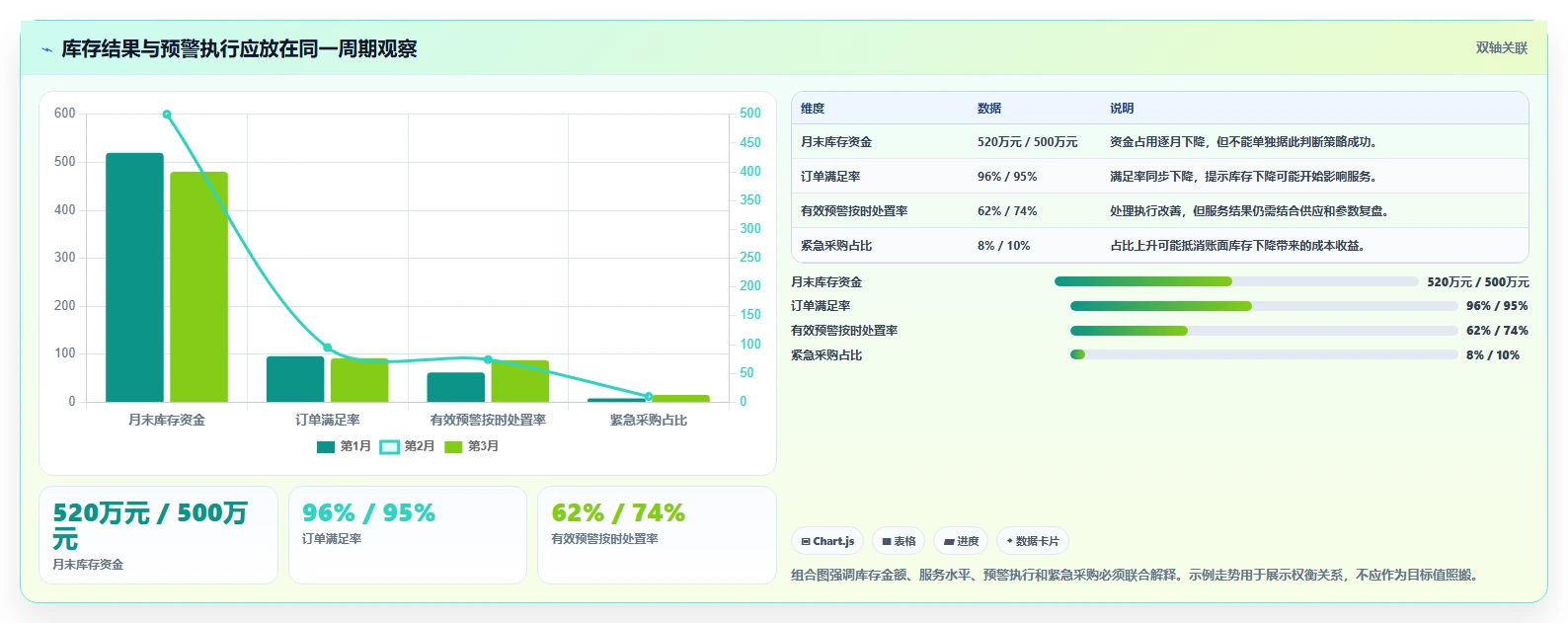The width and height of the screenshot is (1568, 623).
Task: Click the 有效预警按时处置率 x-axis label
Action: 488,421
